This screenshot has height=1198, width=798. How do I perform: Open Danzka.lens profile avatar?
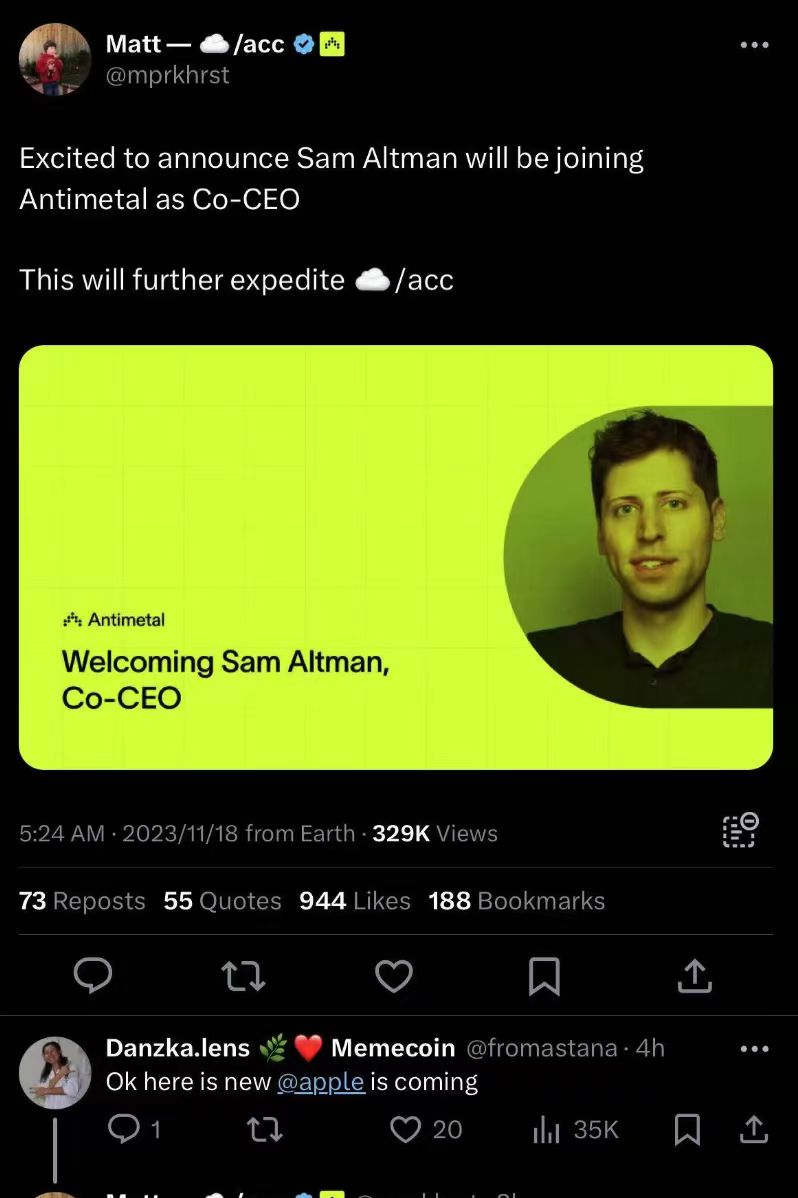[x=55, y=1072]
